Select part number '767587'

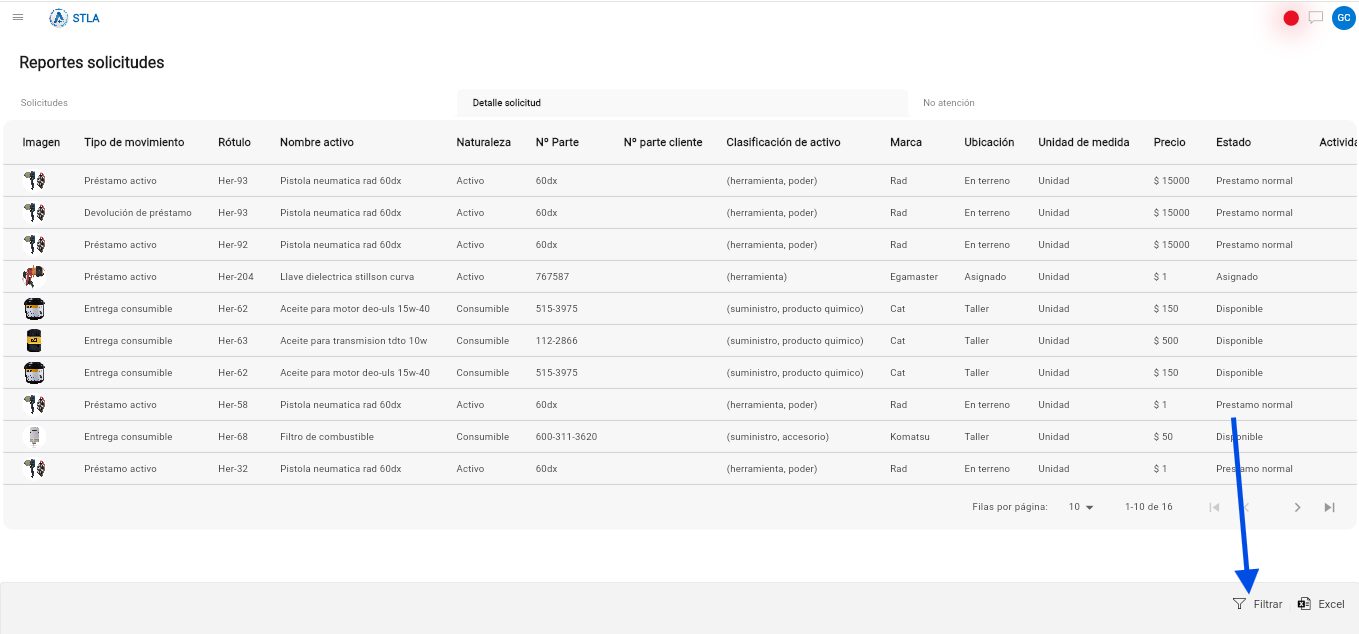coord(552,277)
